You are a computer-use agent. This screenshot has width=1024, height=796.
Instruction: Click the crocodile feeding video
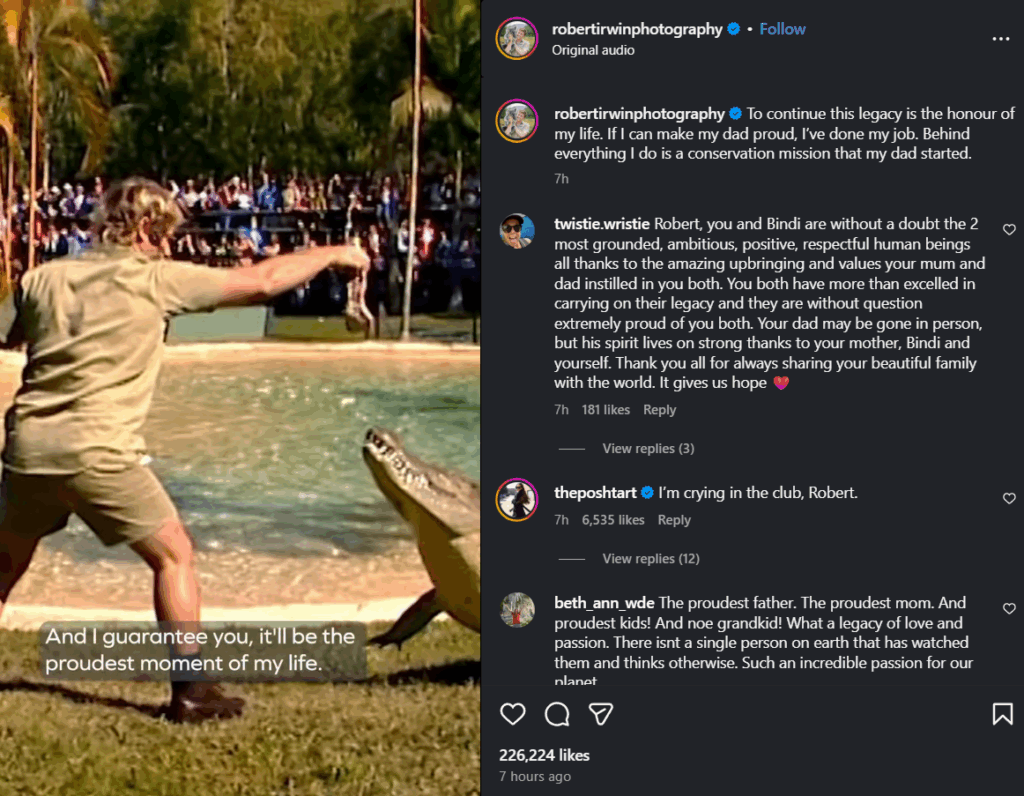point(240,398)
